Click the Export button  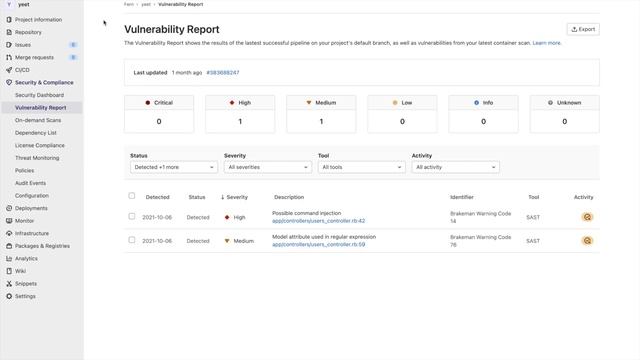[x=583, y=29]
